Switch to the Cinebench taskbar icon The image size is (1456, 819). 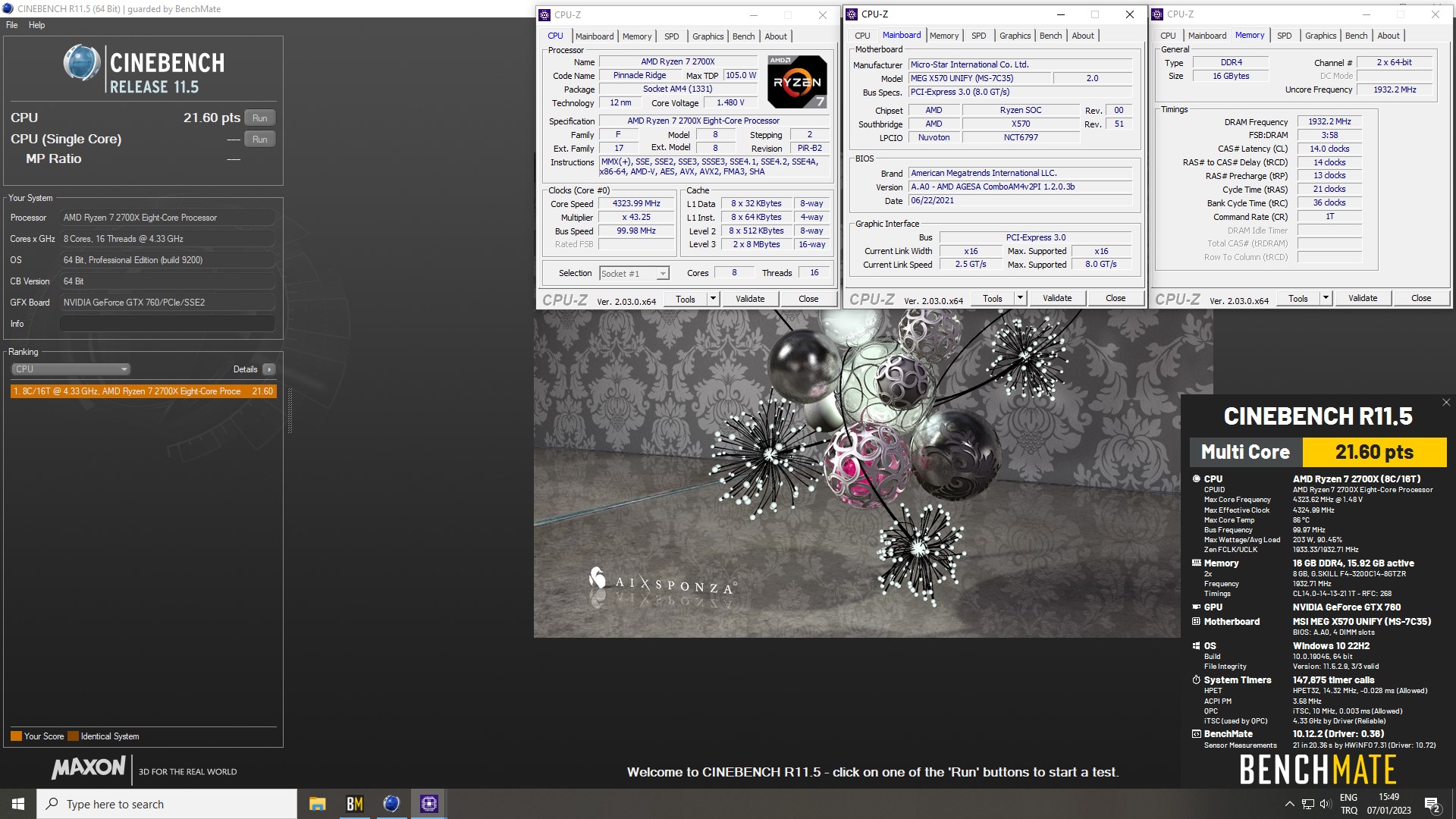391,804
